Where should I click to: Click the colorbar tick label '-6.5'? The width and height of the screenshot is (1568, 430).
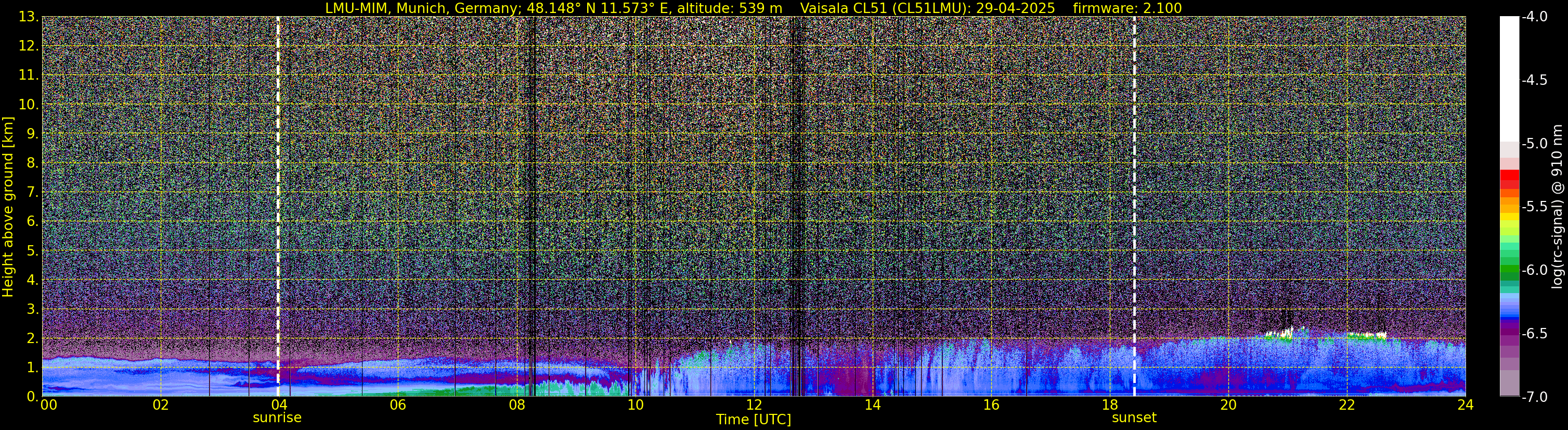coord(1535,333)
